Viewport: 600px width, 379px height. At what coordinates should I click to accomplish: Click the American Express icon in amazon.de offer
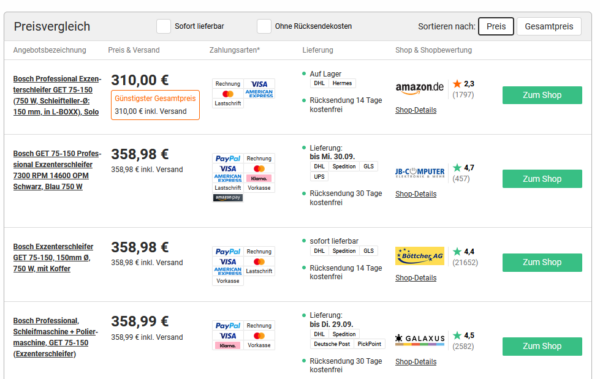pos(259,94)
